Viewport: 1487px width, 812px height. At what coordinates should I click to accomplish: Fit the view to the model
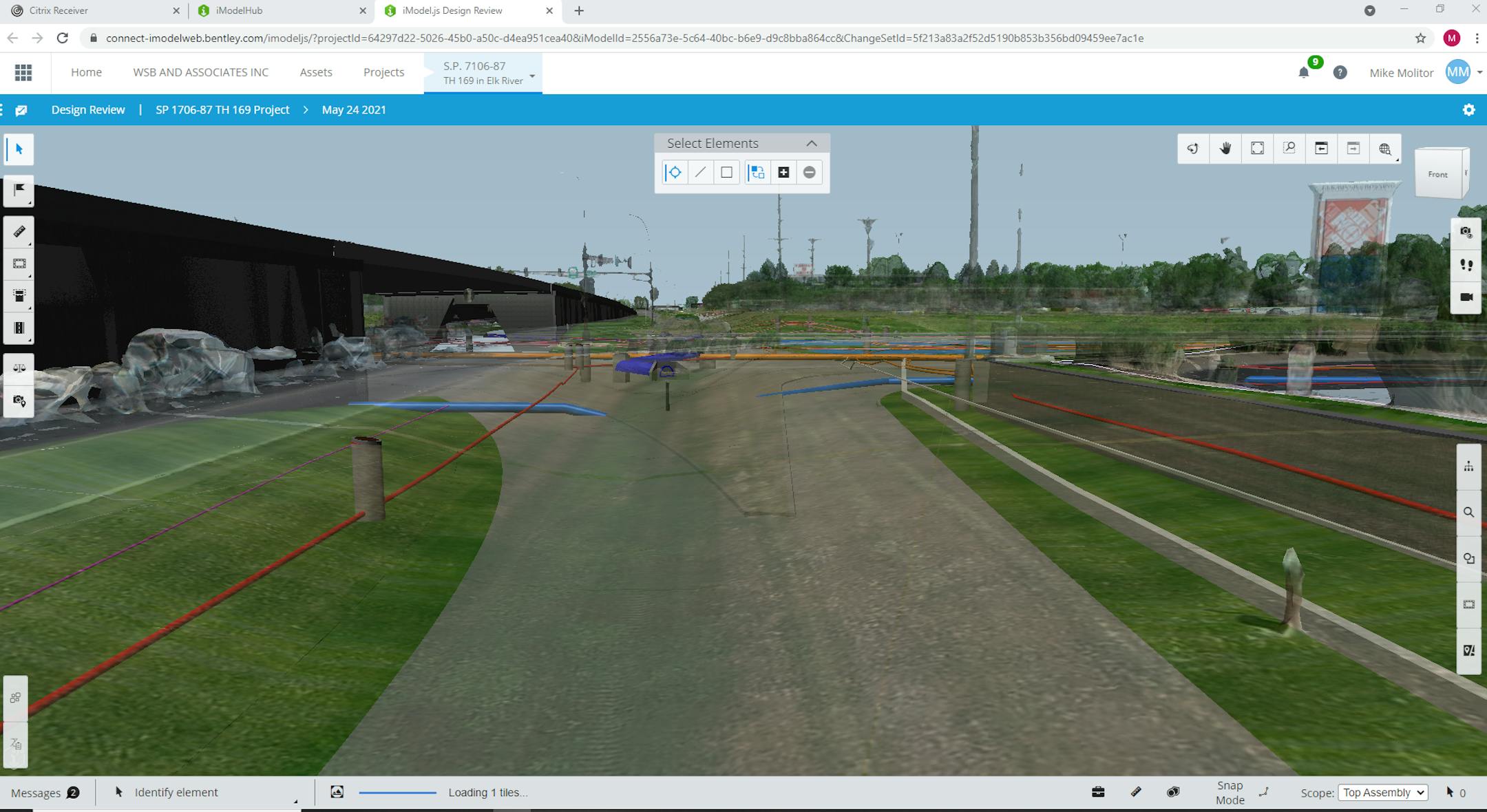[1257, 149]
